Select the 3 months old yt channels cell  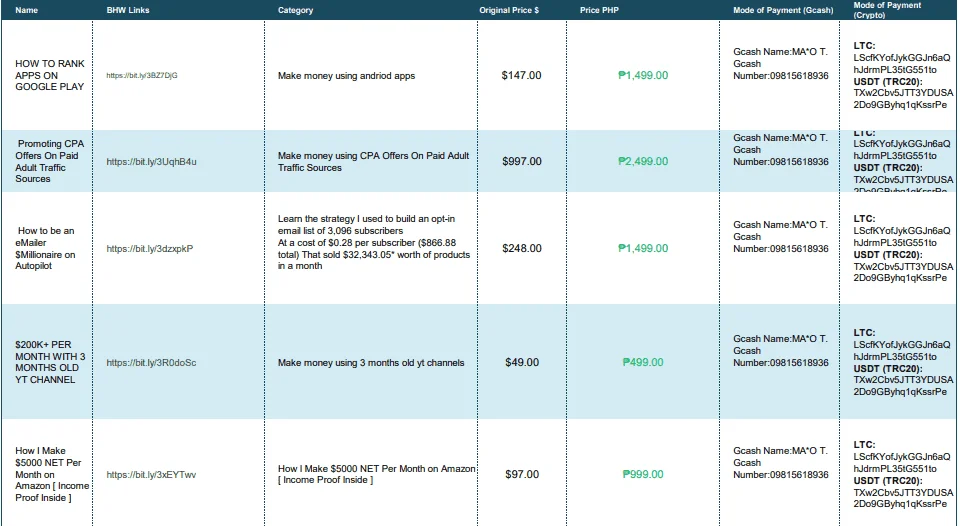point(370,363)
